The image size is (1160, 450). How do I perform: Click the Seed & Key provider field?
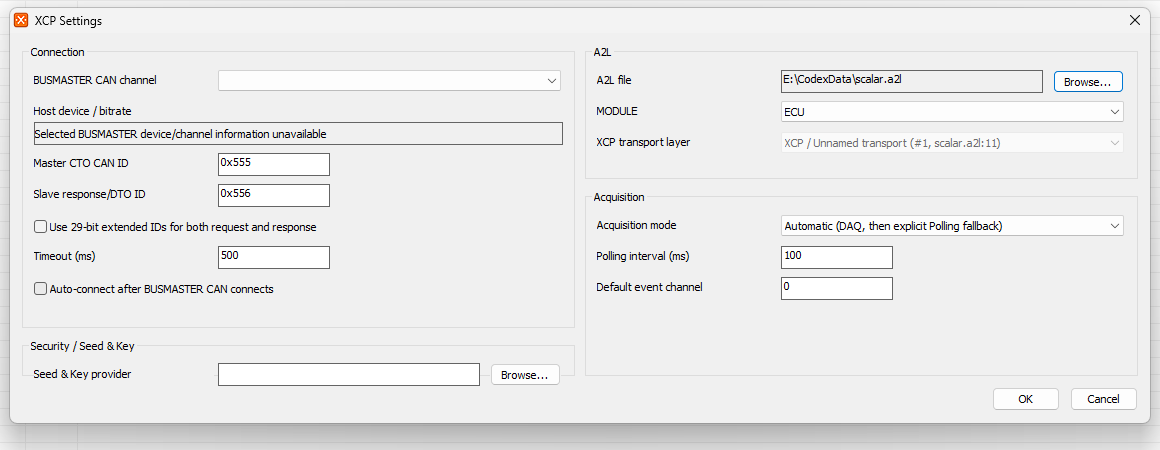pos(349,375)
